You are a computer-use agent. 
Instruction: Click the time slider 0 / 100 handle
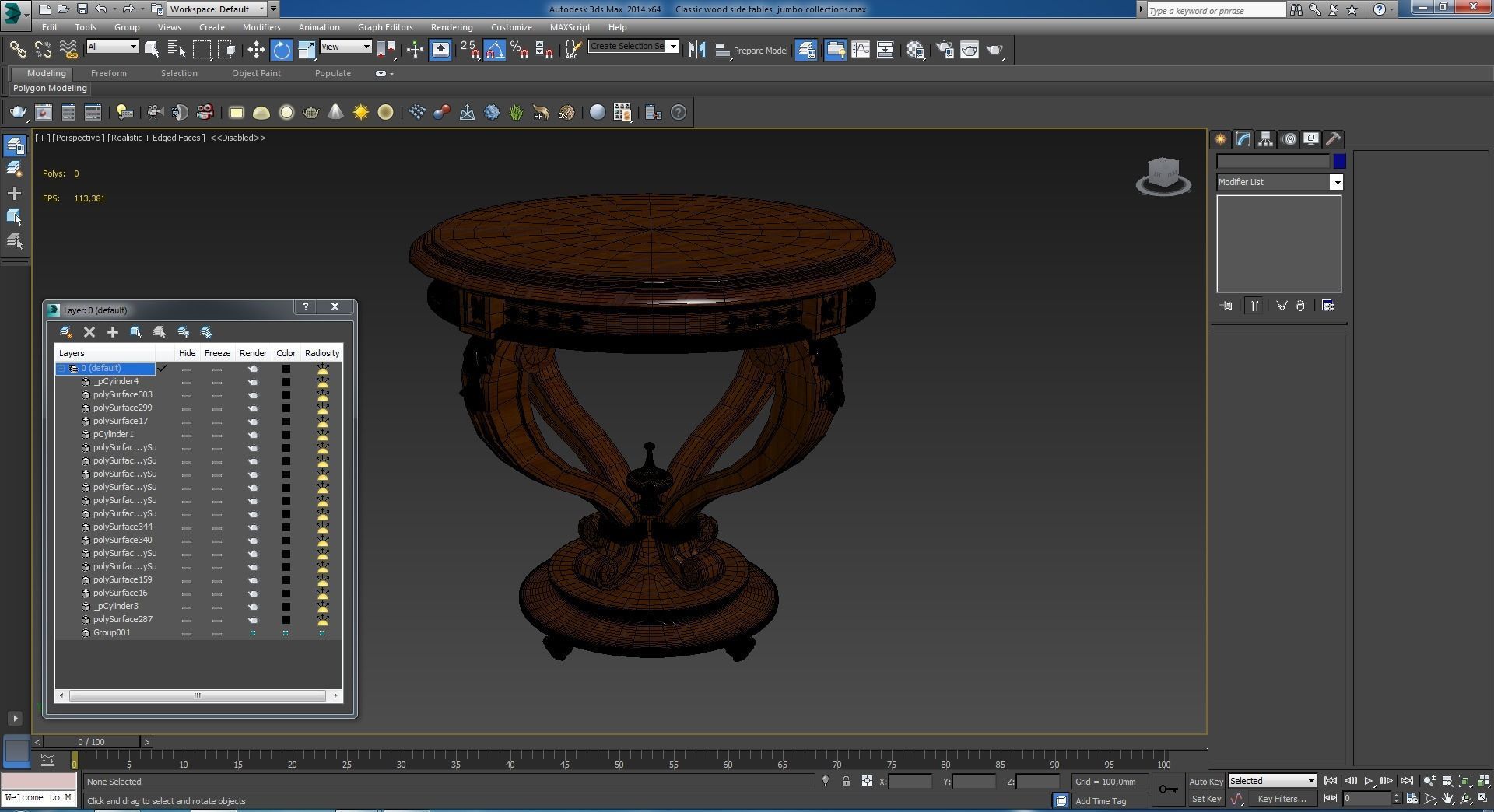coord(91,742)
